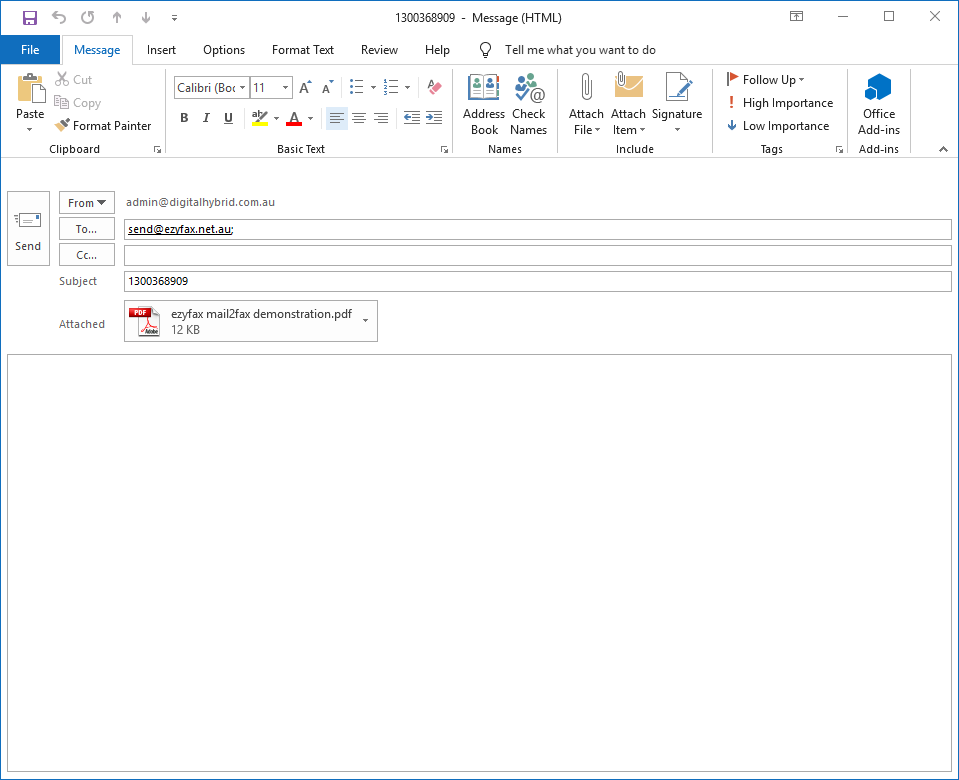Screen dimensions: 959x780
Task: Toggle italic formatting
Action: 206,117
